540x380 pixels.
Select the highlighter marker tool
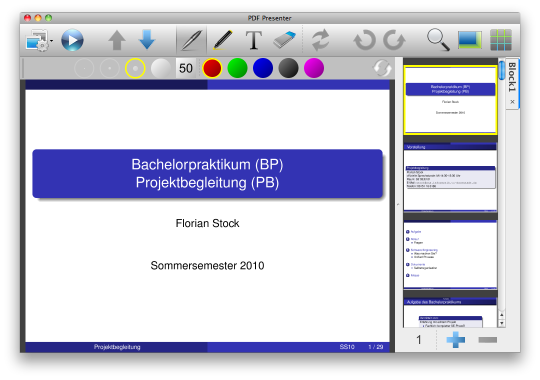[x=223, y=40]
